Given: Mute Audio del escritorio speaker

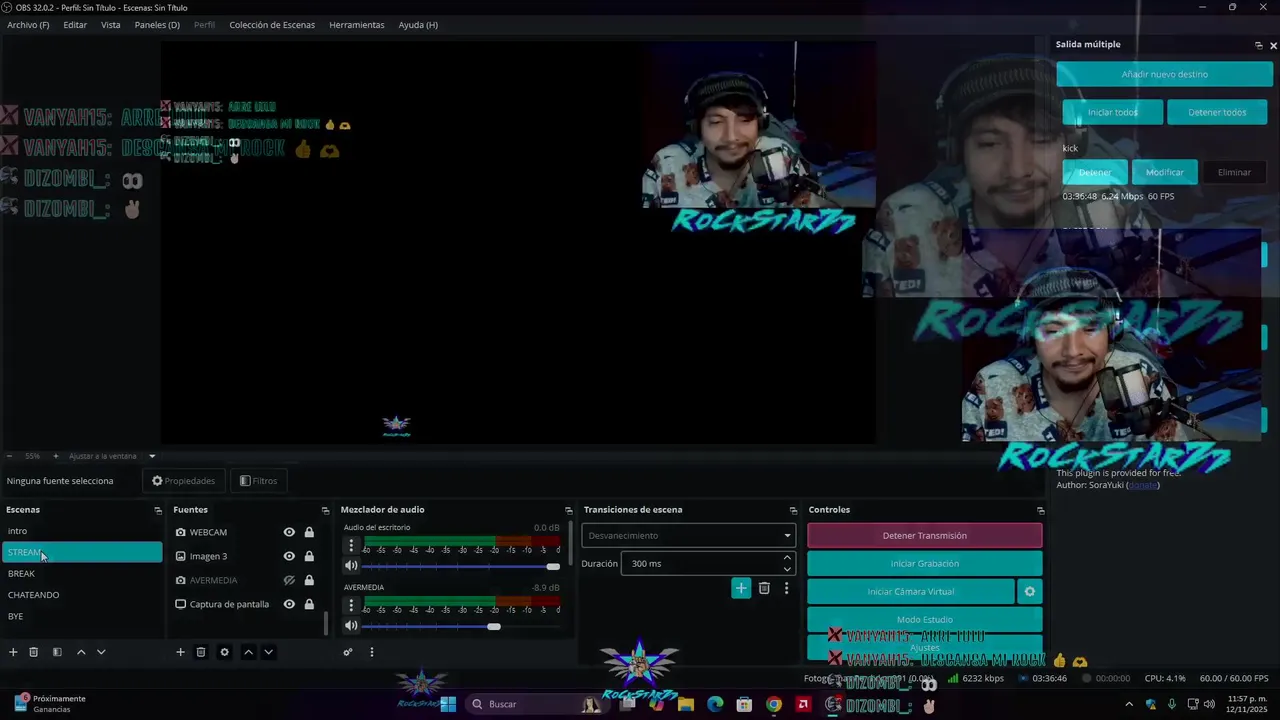Looking at the screenshot, I should point(351,566).
